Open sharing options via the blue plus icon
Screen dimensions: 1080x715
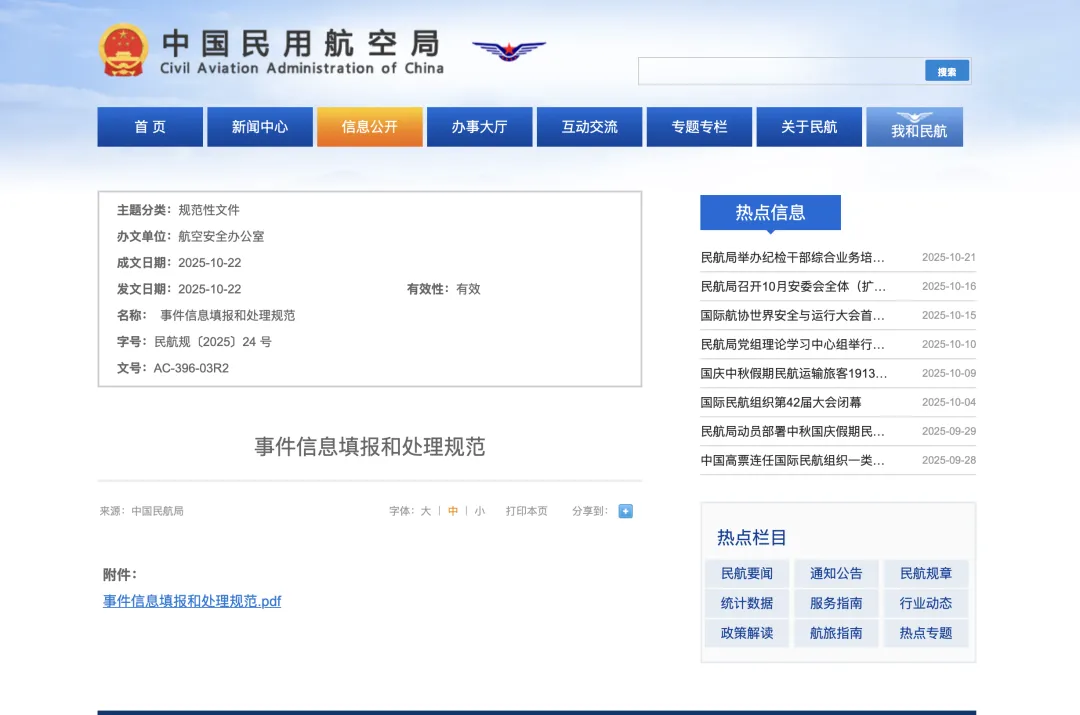coord(625,511)
